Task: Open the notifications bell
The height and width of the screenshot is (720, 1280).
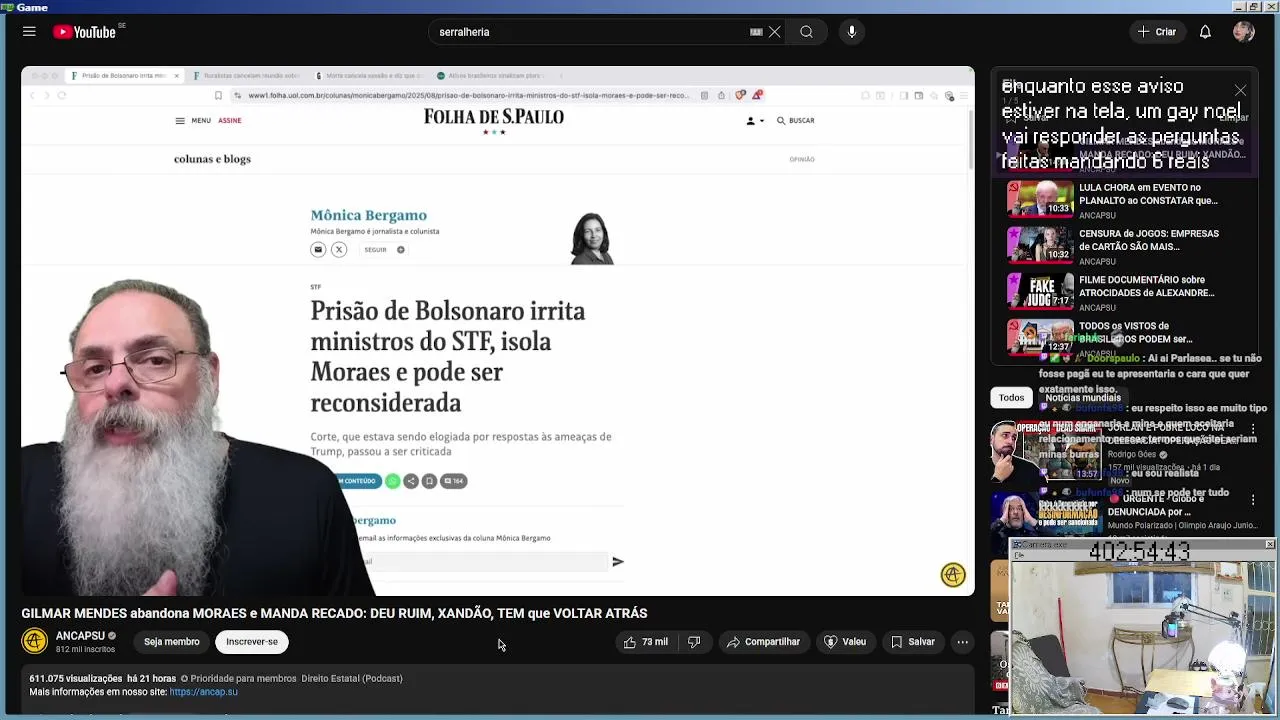Action: pos(1205,32)
